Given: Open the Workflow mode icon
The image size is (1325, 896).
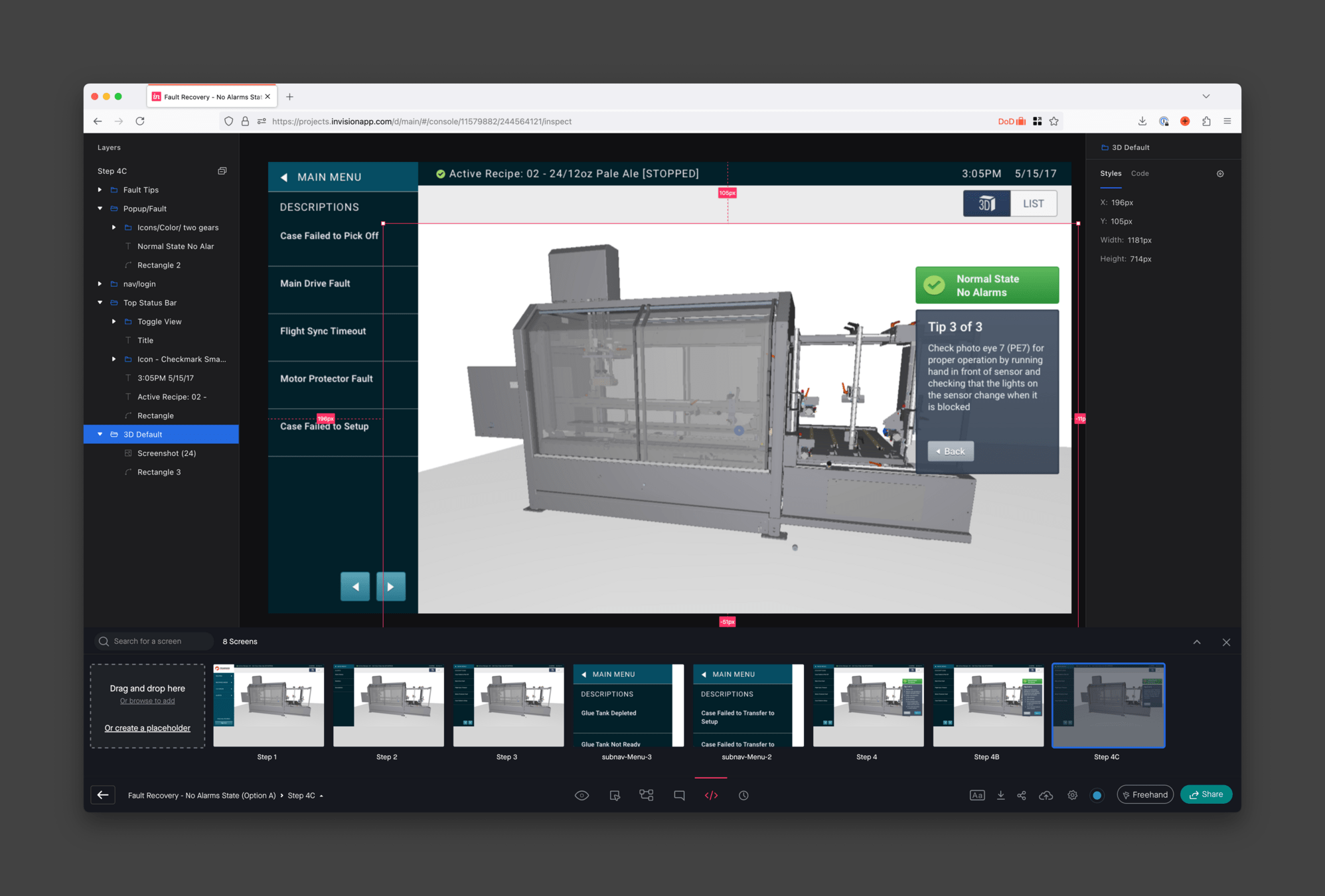Looking at the screenshot, I should tap(647, 795).
